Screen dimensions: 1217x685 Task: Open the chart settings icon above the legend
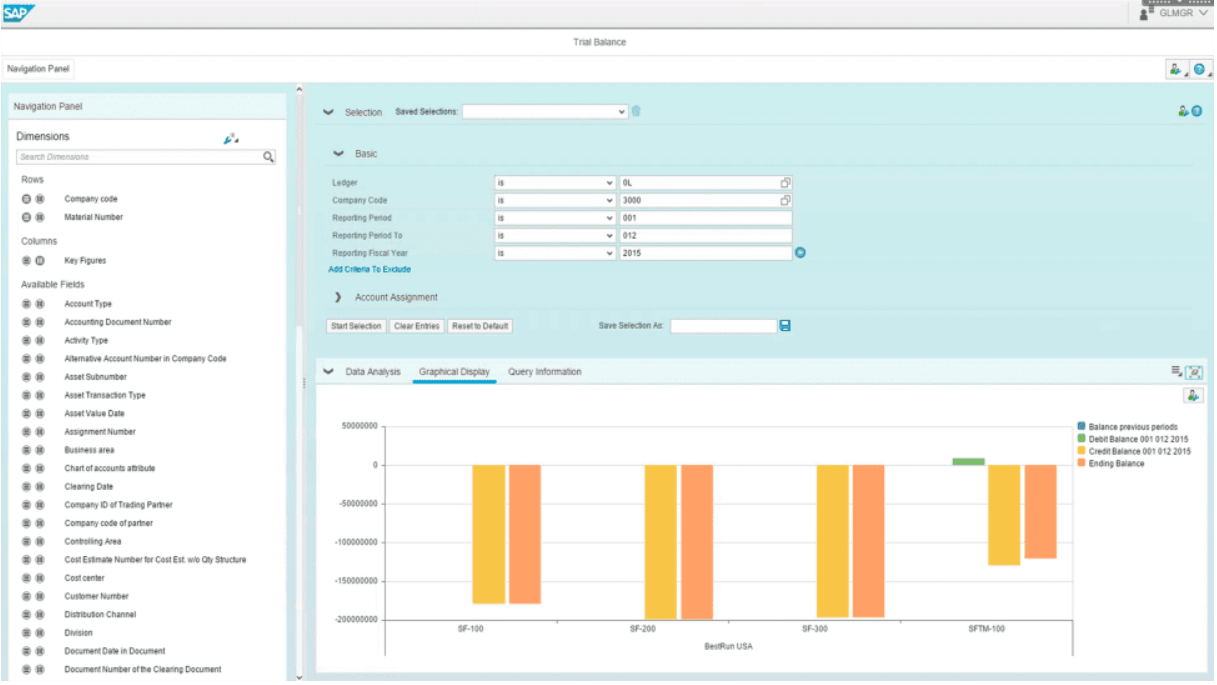pyautogui.click(x=1193, y=396)
